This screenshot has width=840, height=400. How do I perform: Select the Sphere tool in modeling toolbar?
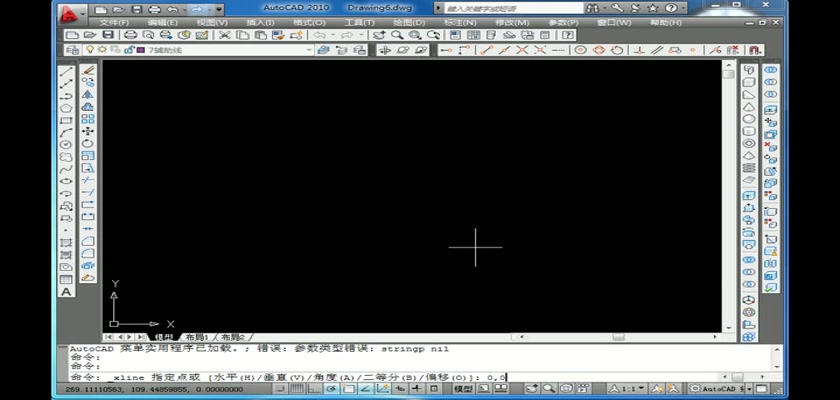[x=749, y=119]
